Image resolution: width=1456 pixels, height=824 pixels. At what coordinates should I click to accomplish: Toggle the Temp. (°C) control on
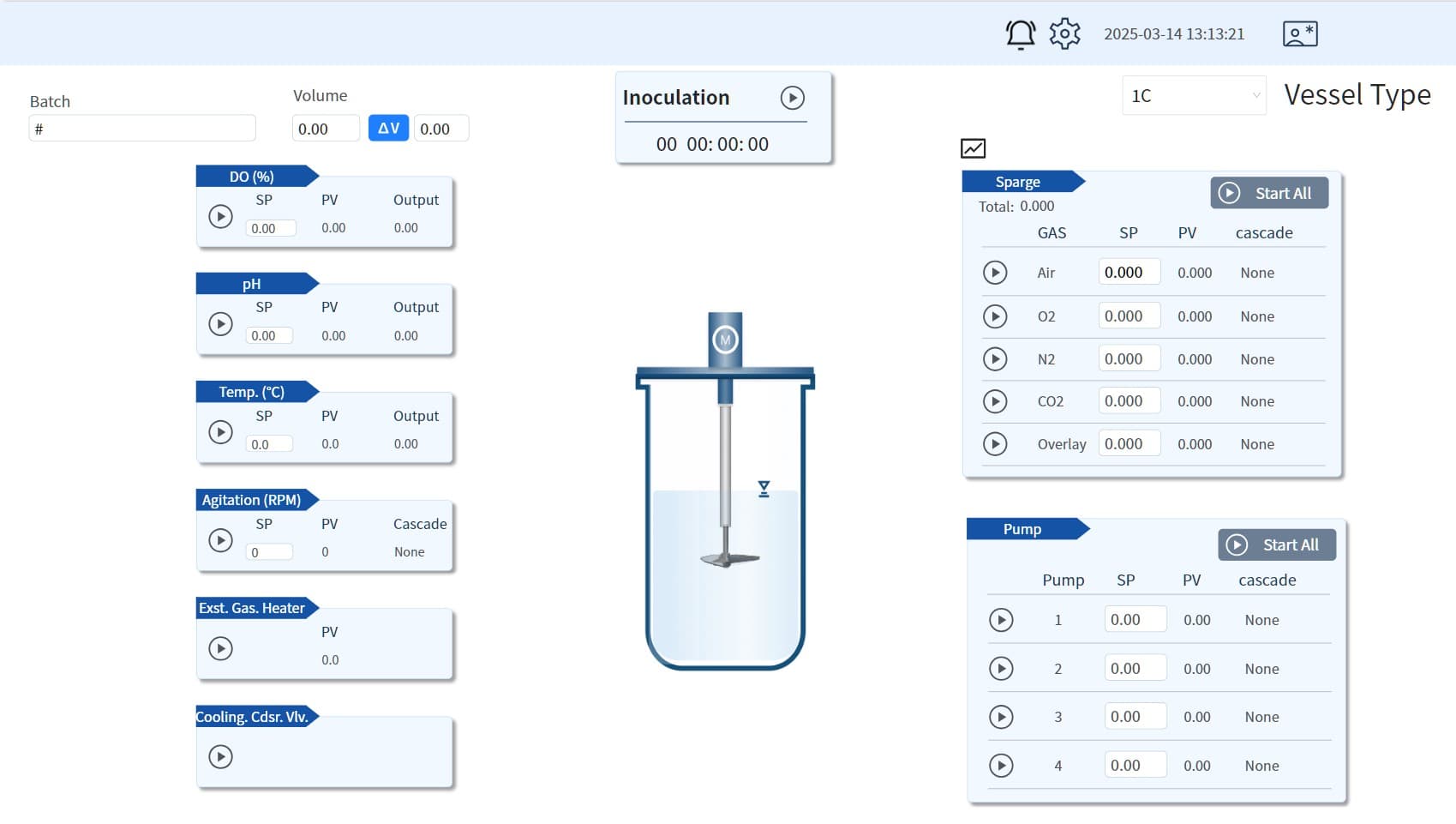pos(220,432)
